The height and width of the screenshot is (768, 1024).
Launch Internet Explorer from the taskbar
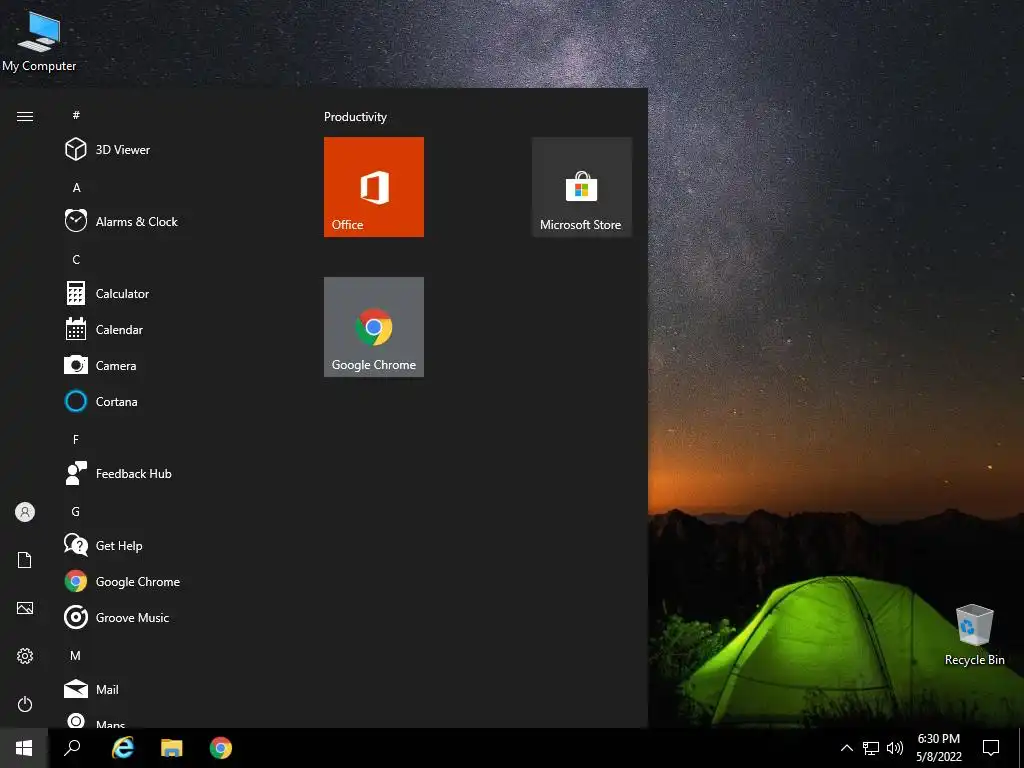123,748
